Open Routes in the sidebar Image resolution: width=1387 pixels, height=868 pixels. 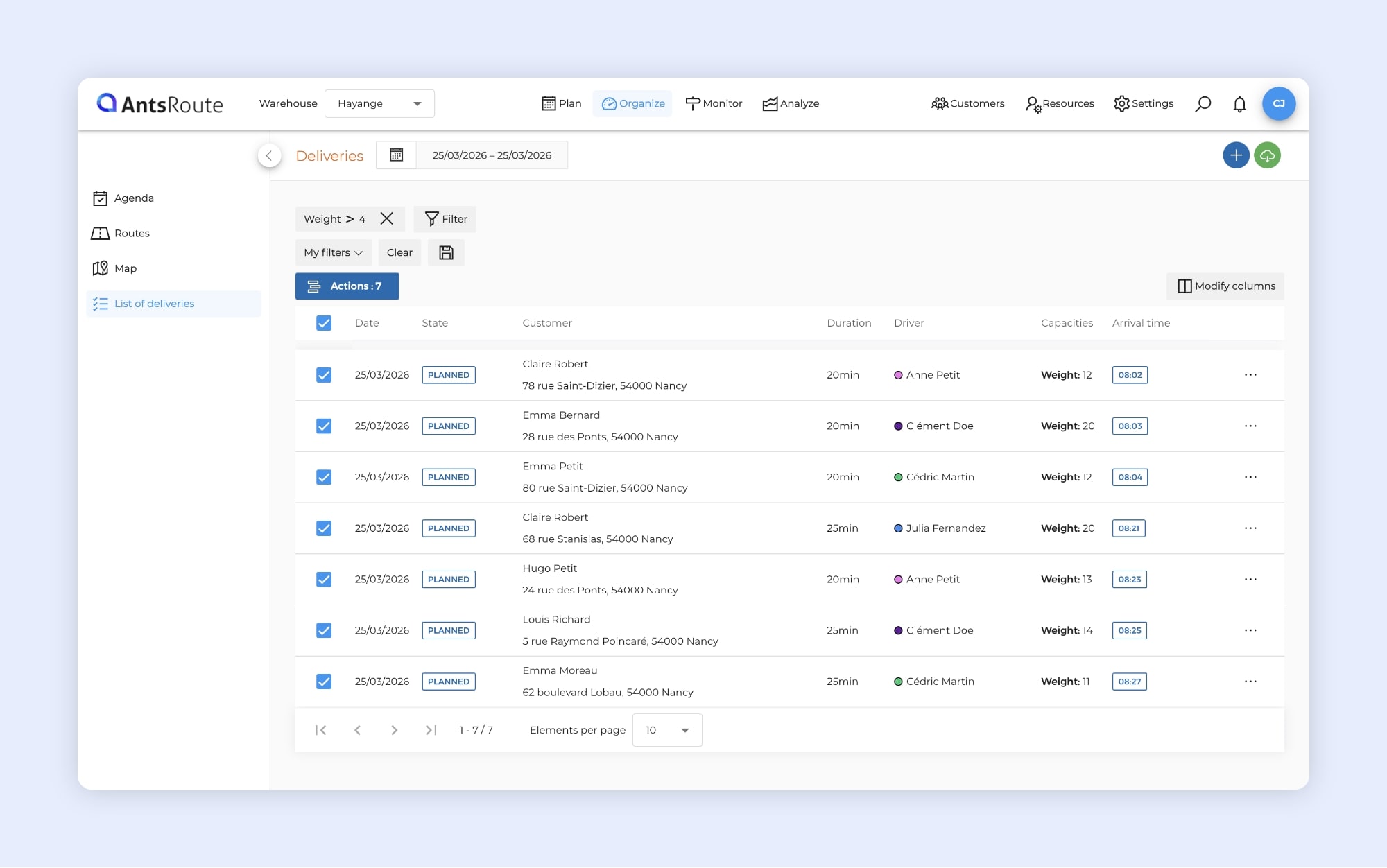pyautogui.click(x=132, y=234)
